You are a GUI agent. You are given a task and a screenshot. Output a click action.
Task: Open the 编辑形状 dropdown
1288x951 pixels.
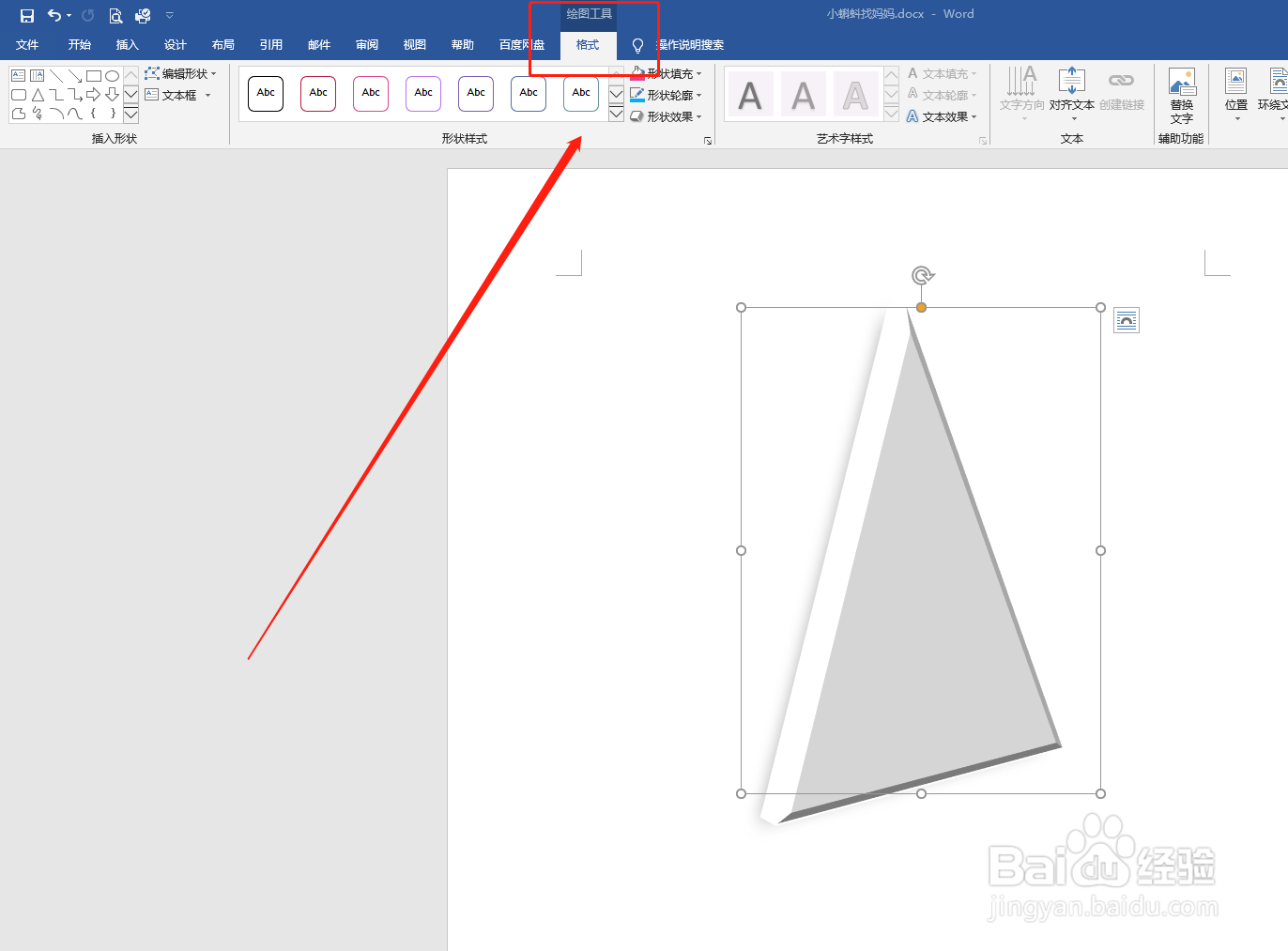[180, 73]
